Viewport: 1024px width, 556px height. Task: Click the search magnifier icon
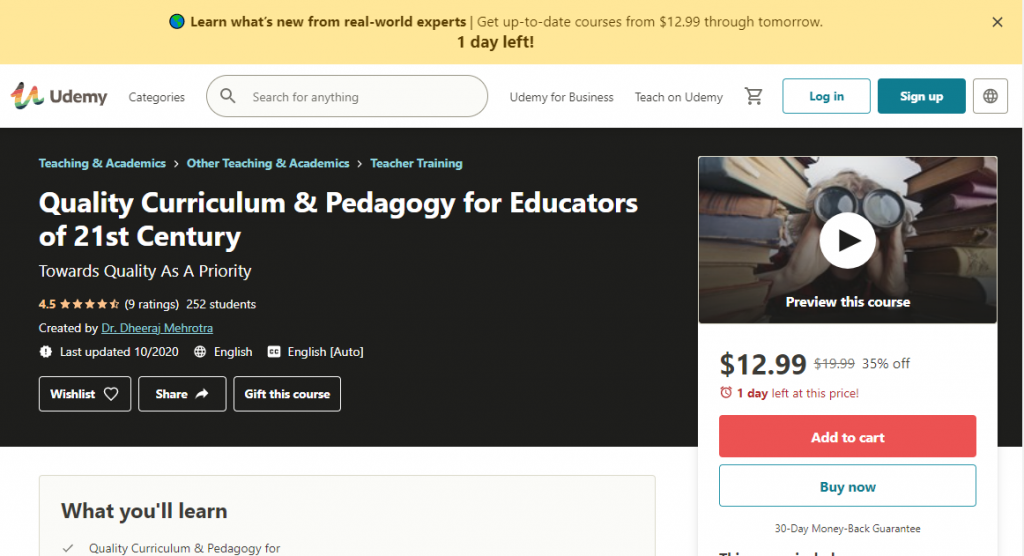coord(228,96)
